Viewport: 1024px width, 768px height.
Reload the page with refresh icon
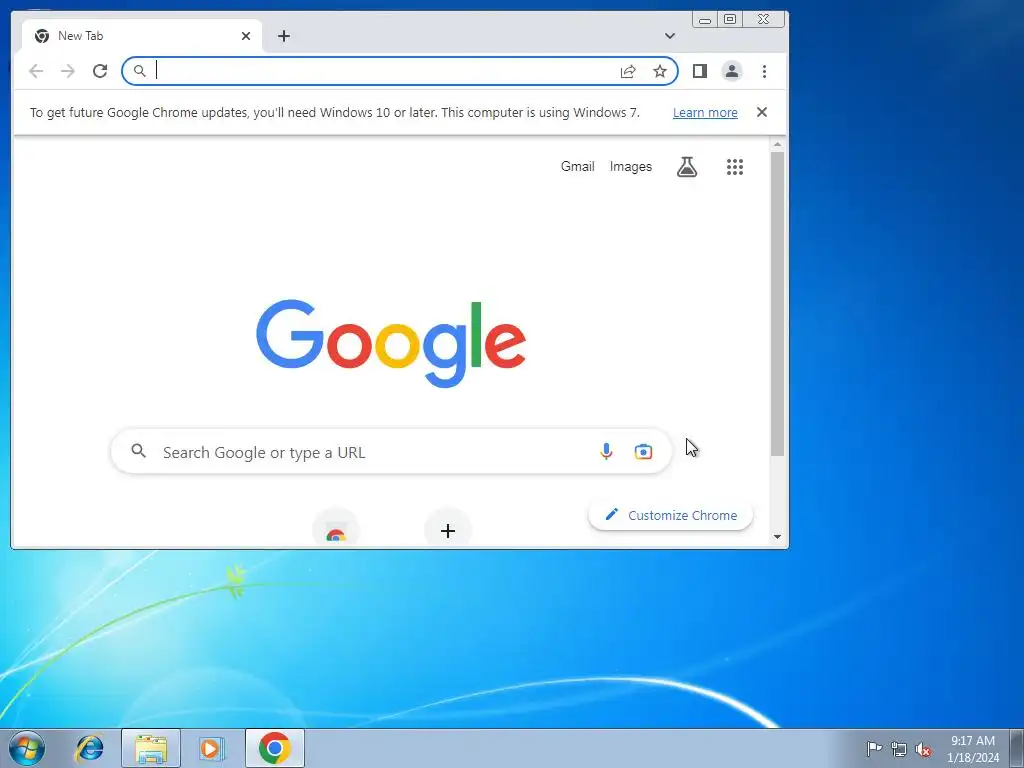pyautogui.click(x=100, y=71)
